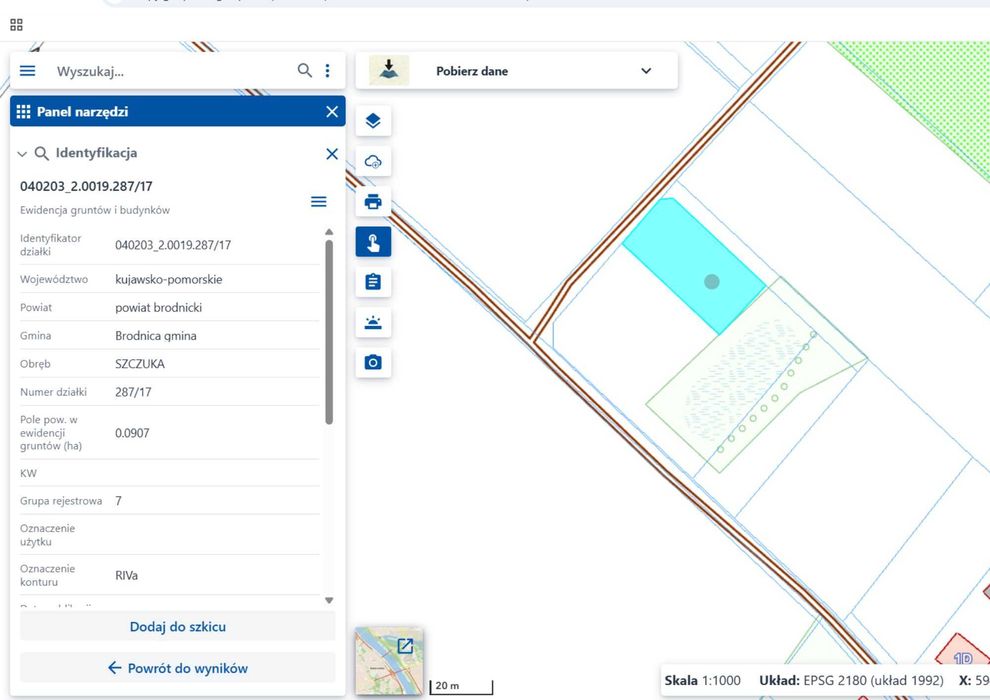Click the cloud add-data icon
990x700 pixels.
pyautogui.click(x=373, y=162)
